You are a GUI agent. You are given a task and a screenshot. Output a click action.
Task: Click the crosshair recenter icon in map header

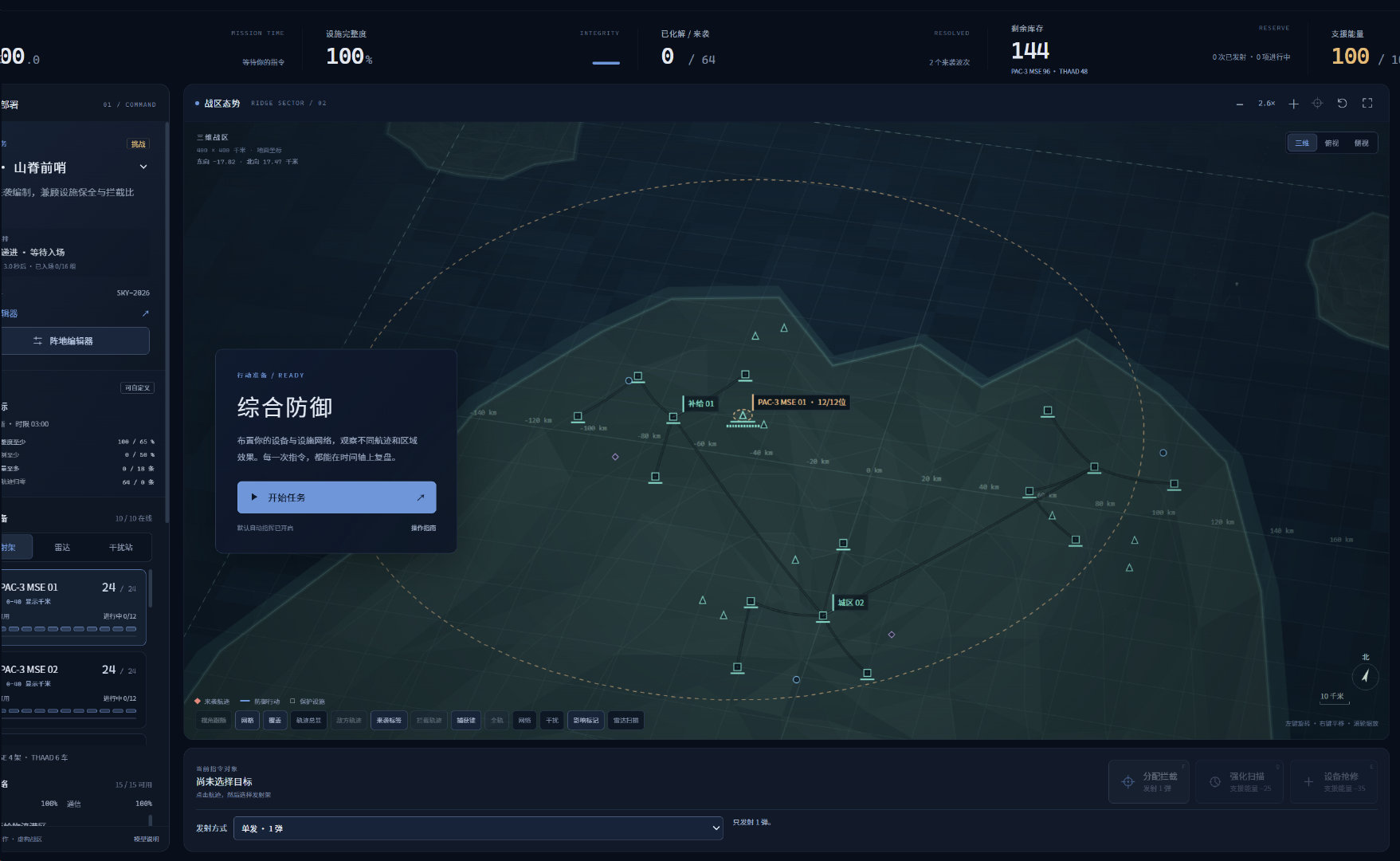pos(1317,104)
